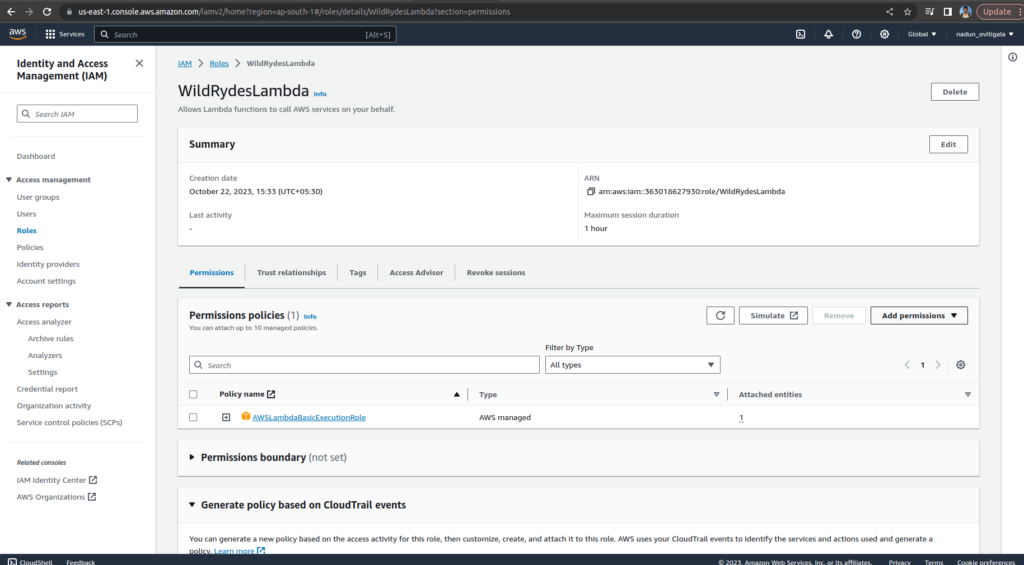Click the Search IAM input field
This screenshot has height=565, width=1024.
77,114
